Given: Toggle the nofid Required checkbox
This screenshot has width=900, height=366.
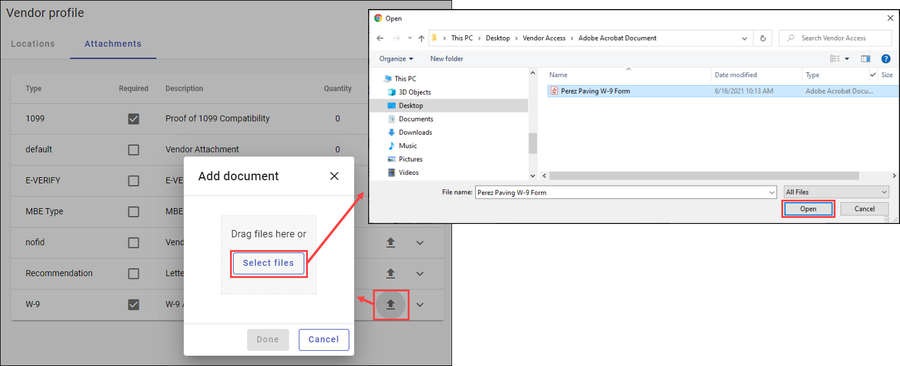Looking at the screenshot, I should [133, 243].
